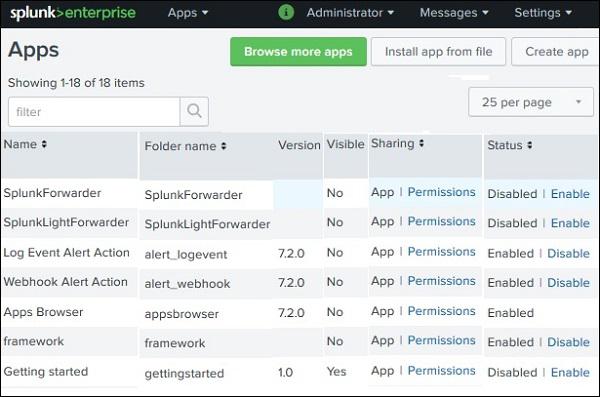Image resolution: width=600 pixels, height=397 pixels.
Task: Sort by Sharing column arrows
Action: [x=421, y=143]
